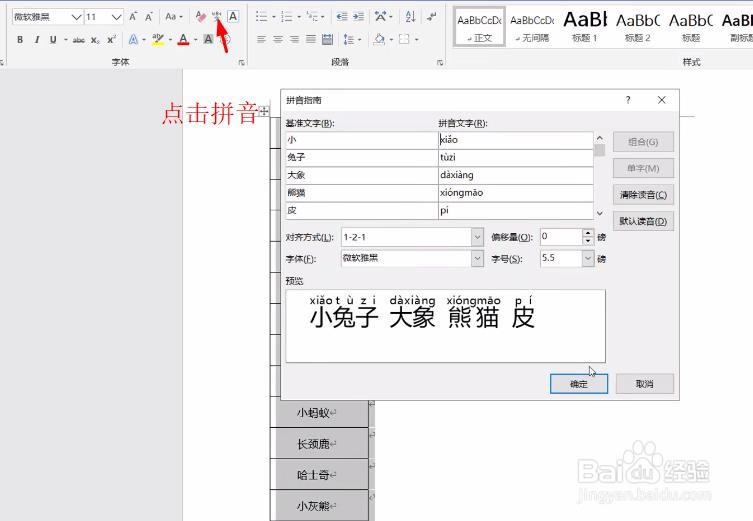Screen dimensions: 753x521
Task: Increase the offset value with the spinner
Action: click(x=588, y=233)
